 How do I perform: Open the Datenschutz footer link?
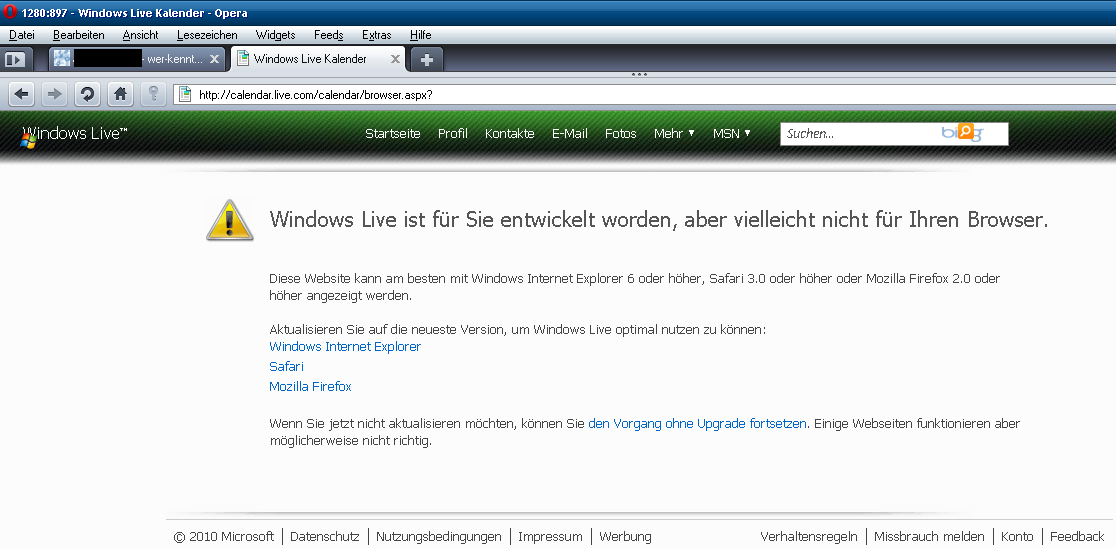[325, 537]
